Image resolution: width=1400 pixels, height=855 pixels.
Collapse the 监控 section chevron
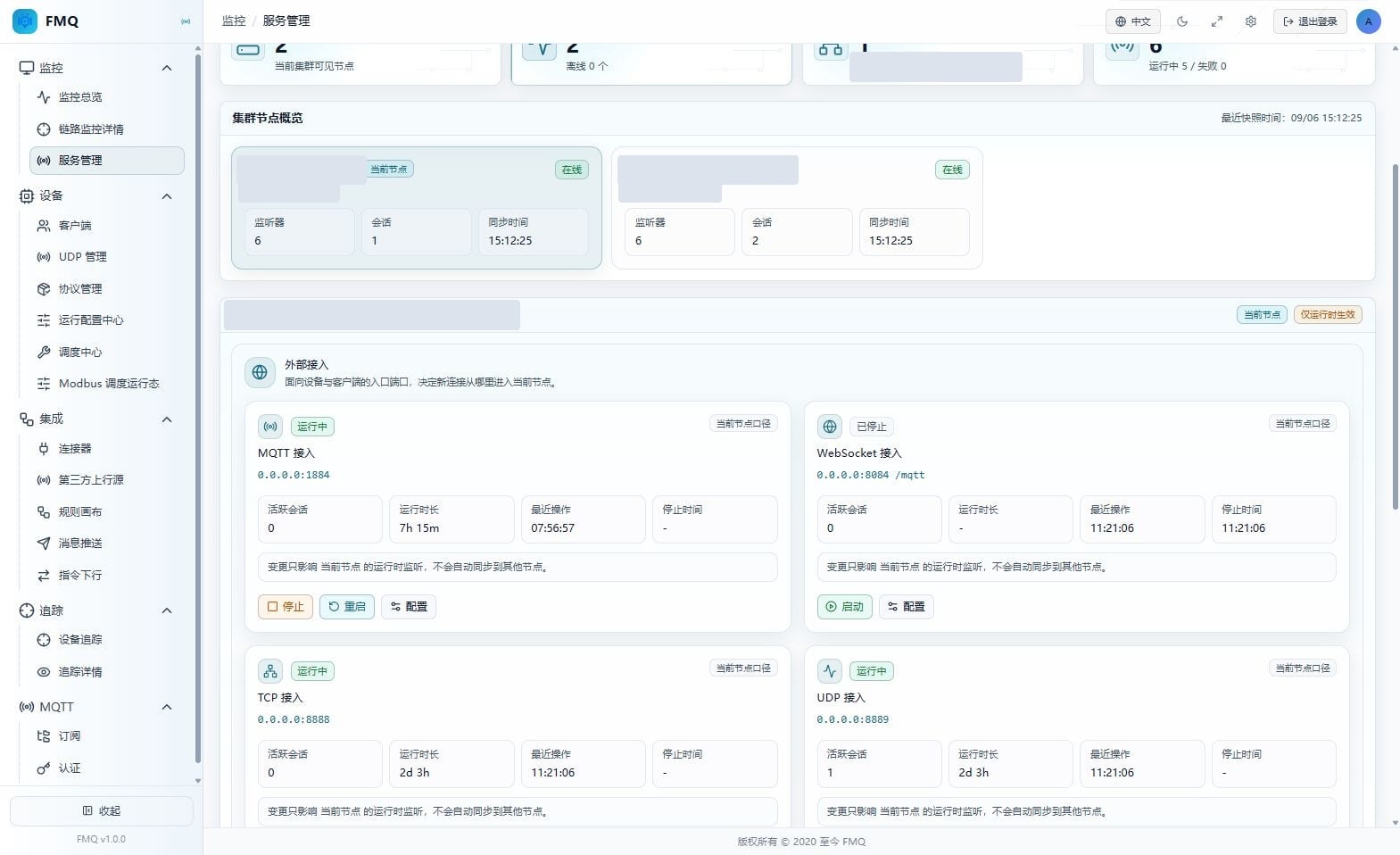pyautogui.click(x=167, y=68)
